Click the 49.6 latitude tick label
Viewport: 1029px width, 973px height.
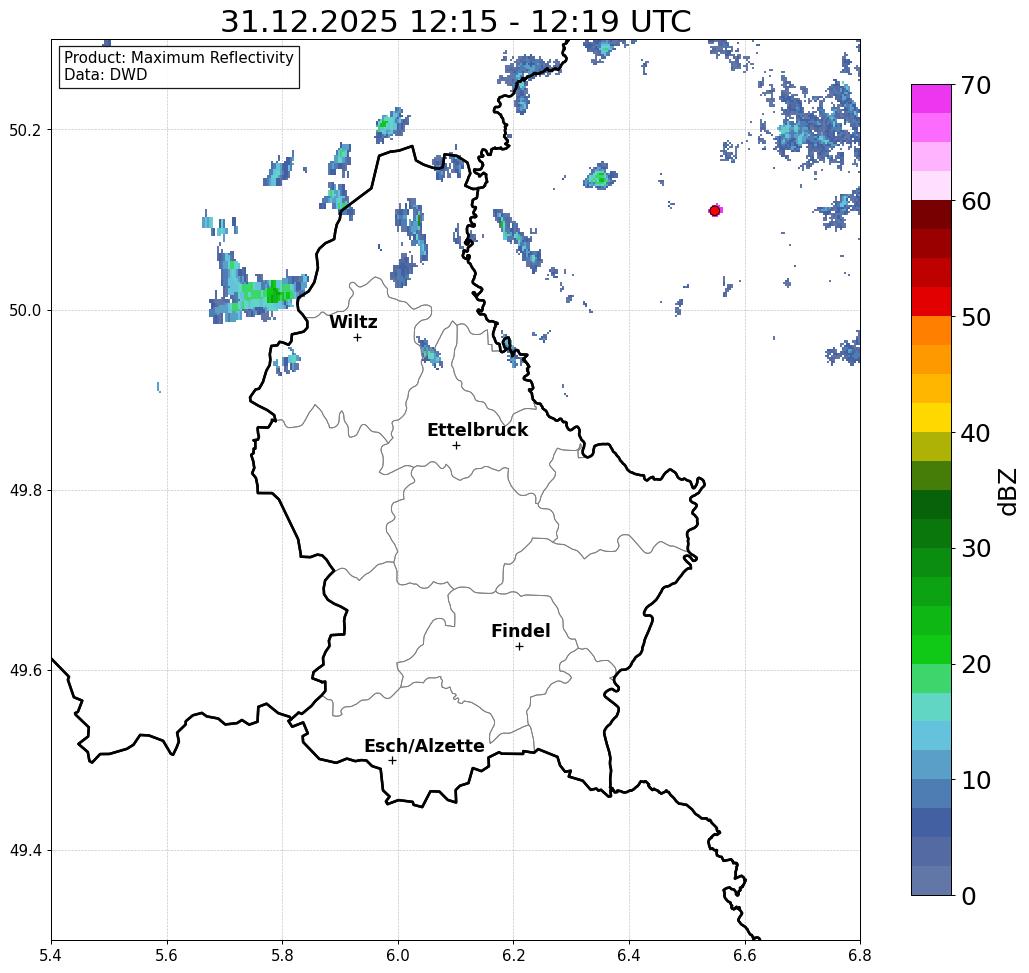[x=25, y=671]
